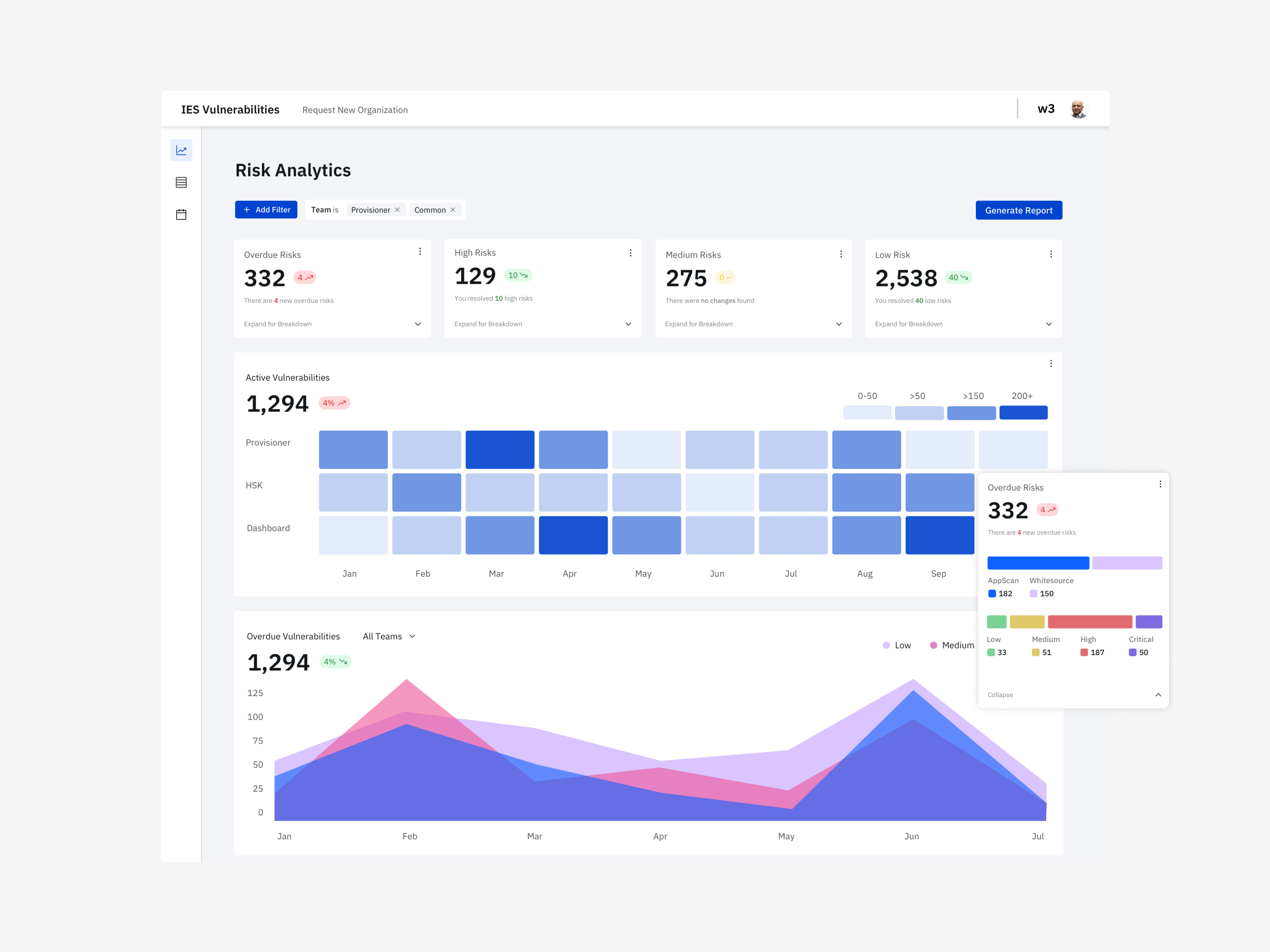This screenshot has height=952, width=1270.
Task: Click the red 4 trend badge on top Overdue card
Action: click(x=305, y=277)
